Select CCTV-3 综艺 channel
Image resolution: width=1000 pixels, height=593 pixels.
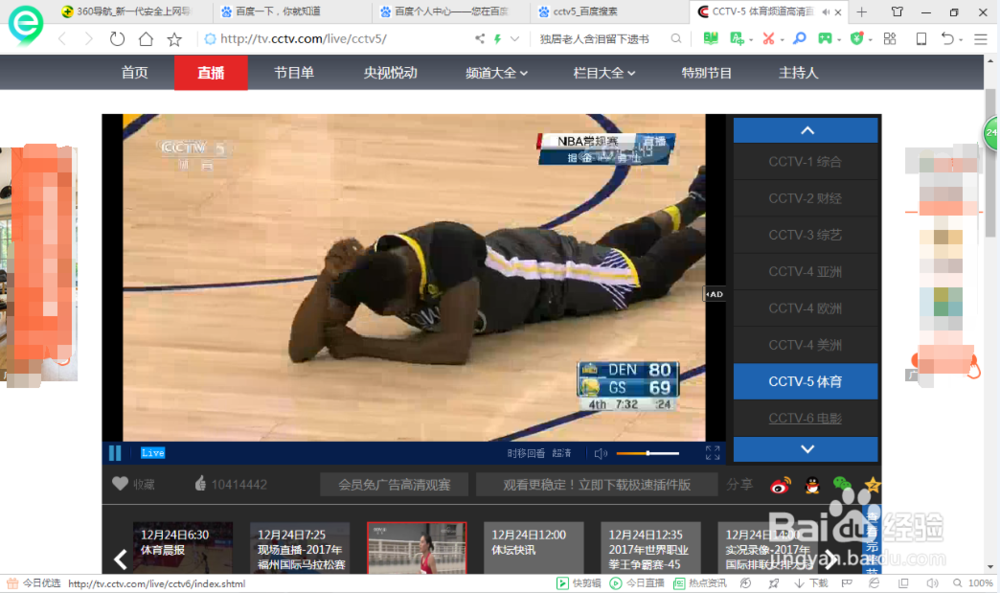point(805,235)
